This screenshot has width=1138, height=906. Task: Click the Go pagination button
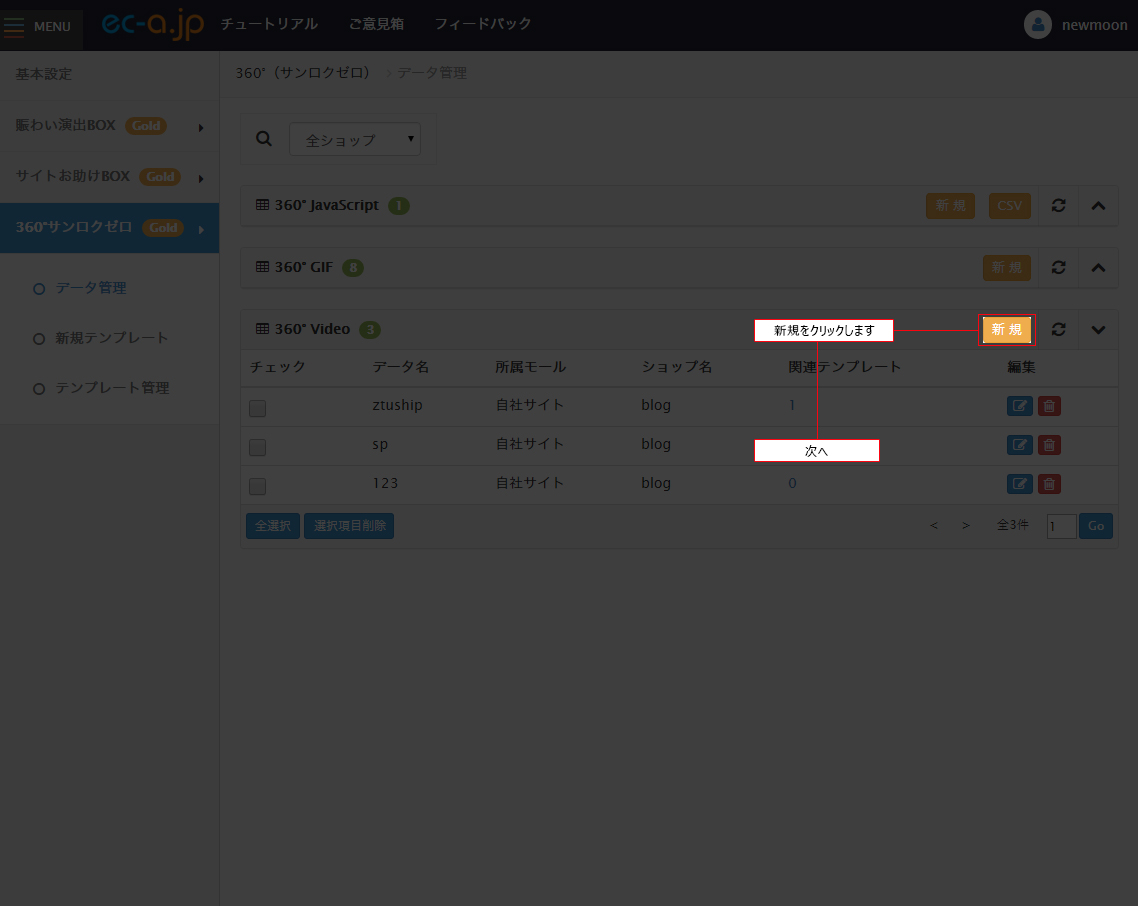click(x=1096, y=526)
